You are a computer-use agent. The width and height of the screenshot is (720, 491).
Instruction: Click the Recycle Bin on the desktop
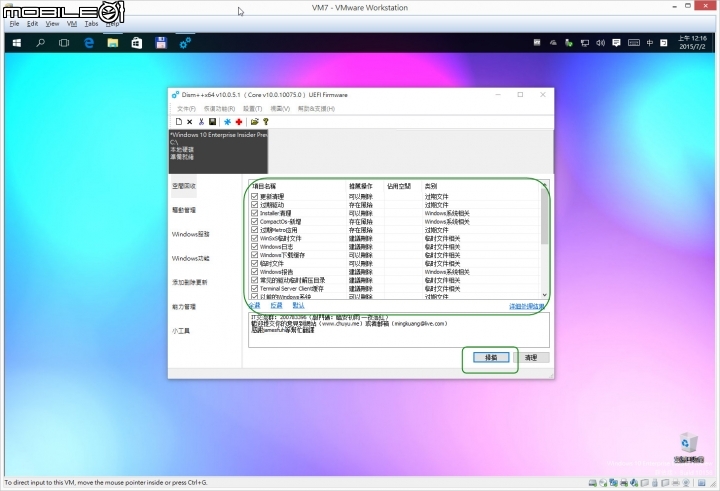pyautogui.click(x=688, y=447)
